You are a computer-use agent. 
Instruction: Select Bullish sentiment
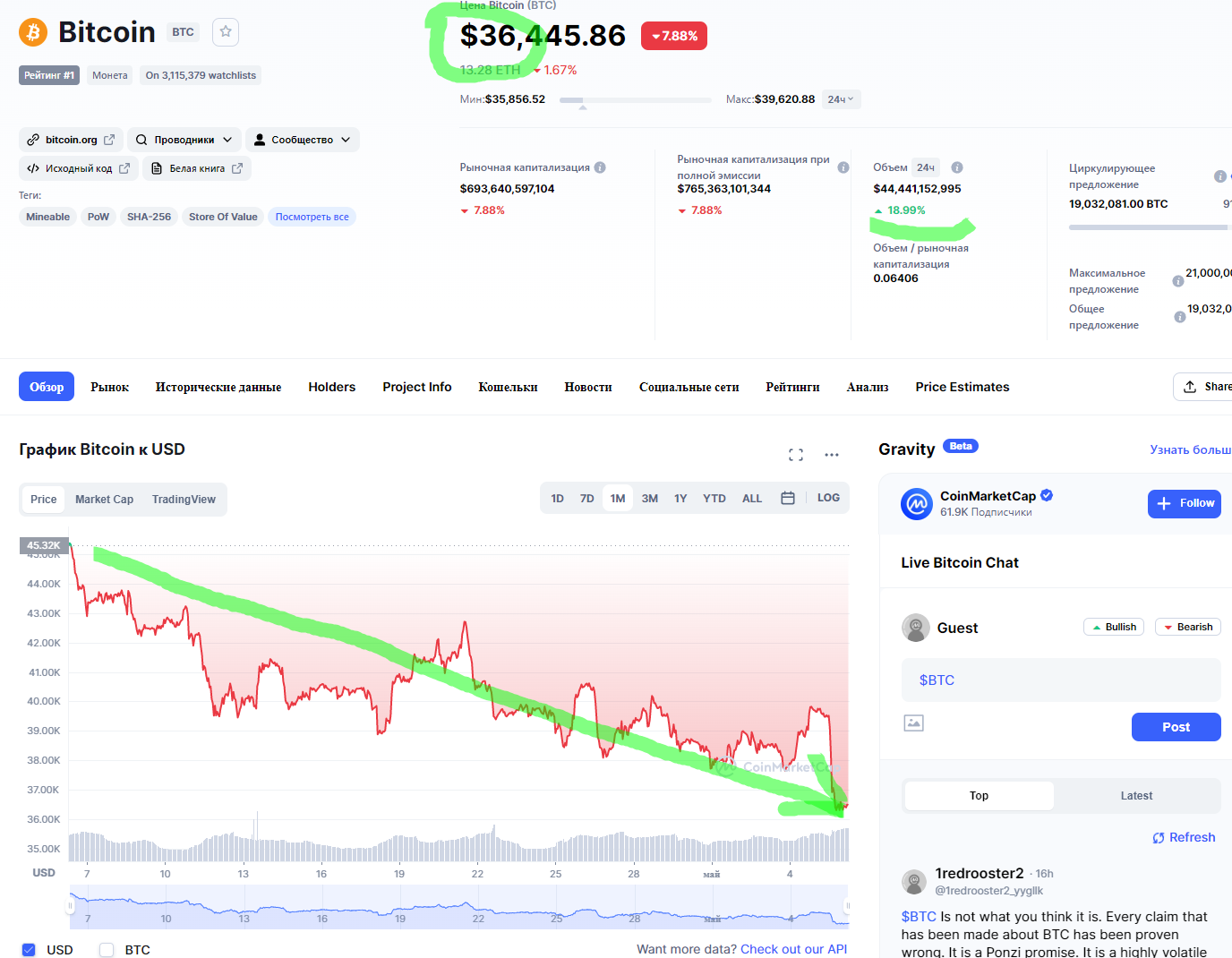pos(1114,627)
